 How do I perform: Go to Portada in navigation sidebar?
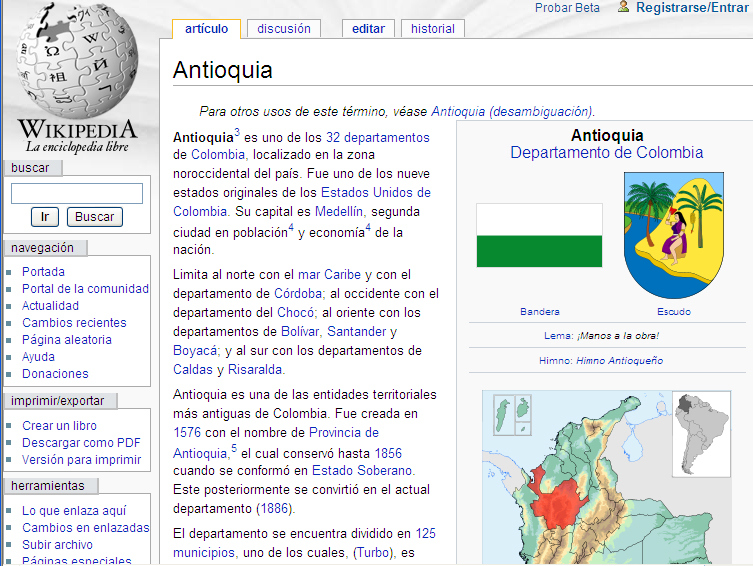pos(43,272)
